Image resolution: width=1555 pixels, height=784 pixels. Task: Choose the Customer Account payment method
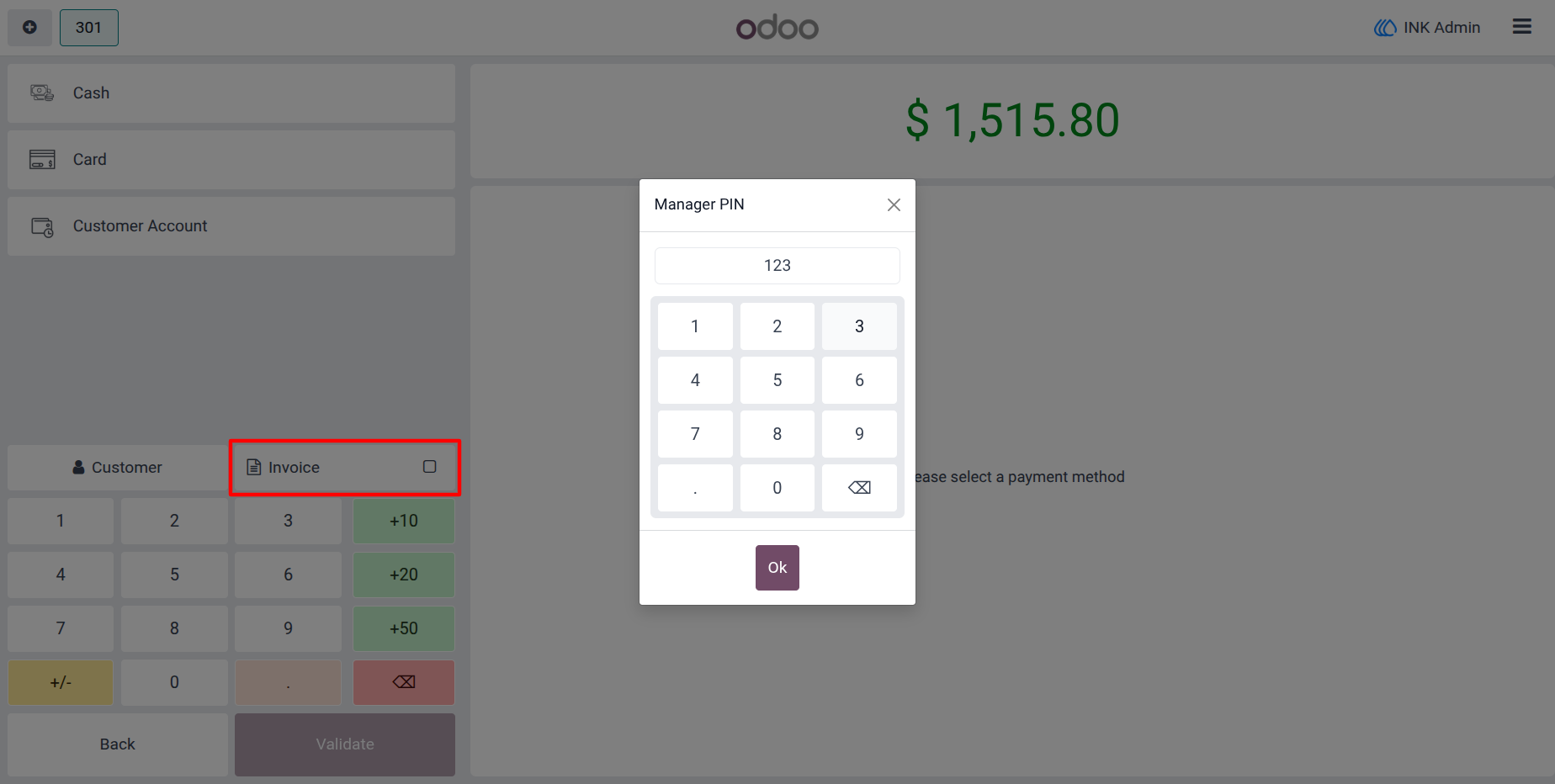pos(231,226)
